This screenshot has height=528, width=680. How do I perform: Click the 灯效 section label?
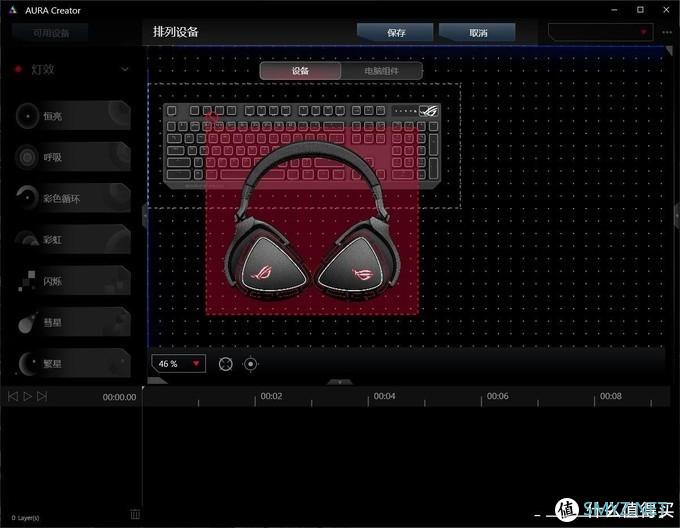point(43,69)
